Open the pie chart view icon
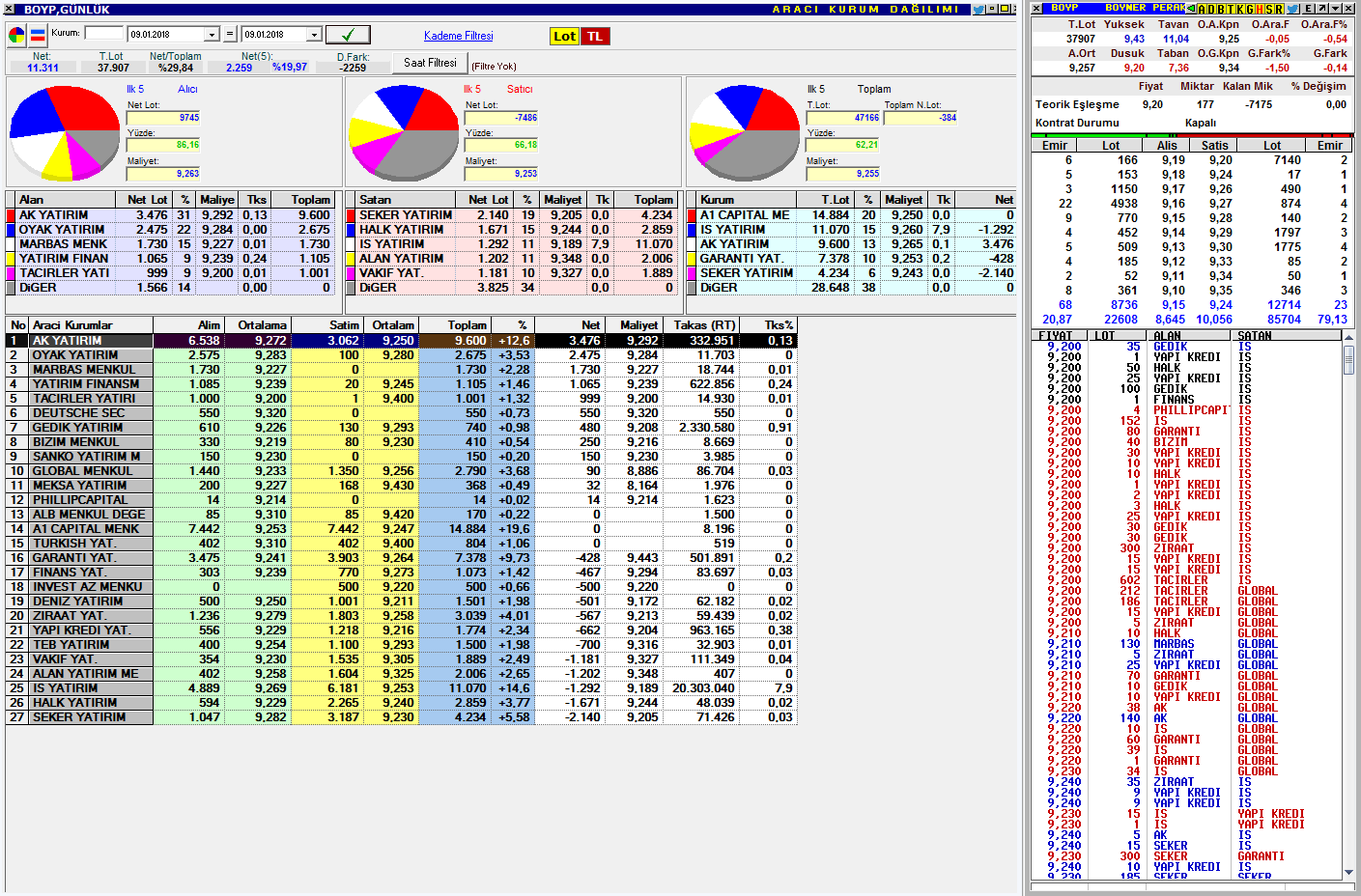The width and height of the screenshot is (1361, 896). point(17,36)
